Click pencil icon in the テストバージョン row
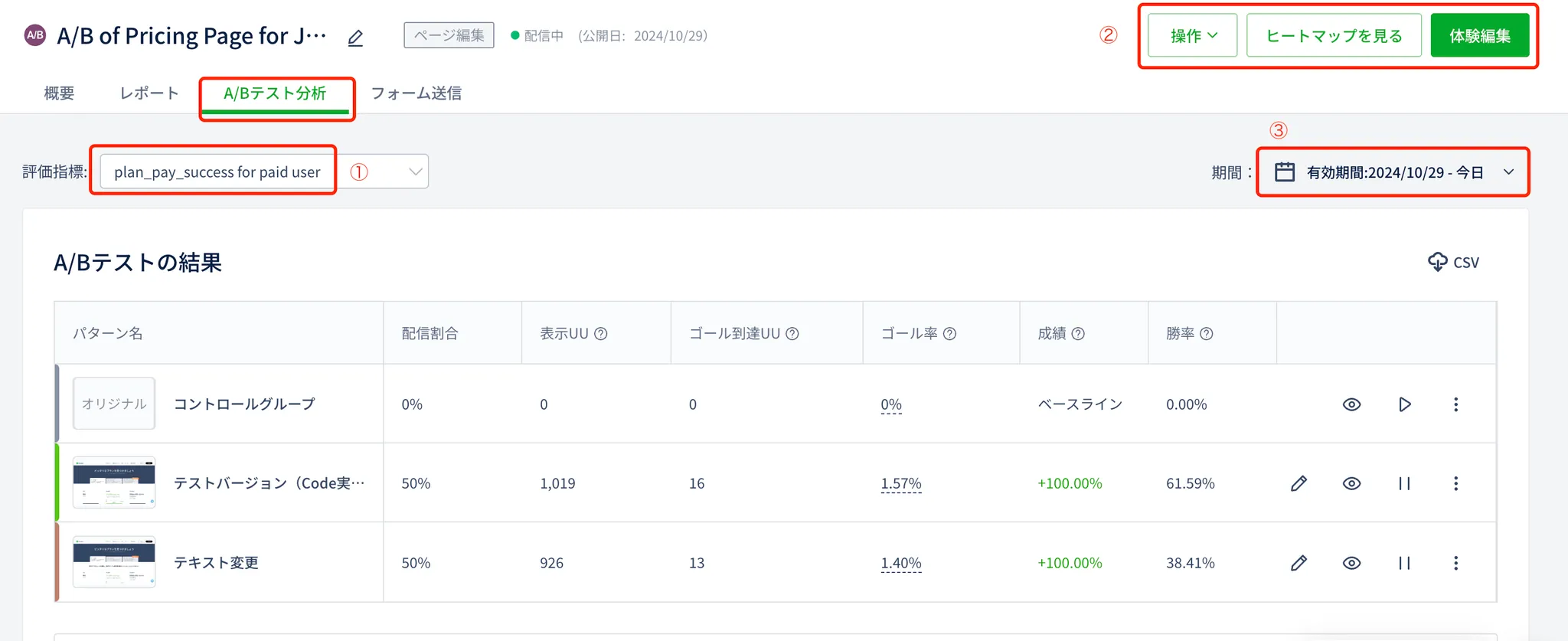 coord(1298,483)
